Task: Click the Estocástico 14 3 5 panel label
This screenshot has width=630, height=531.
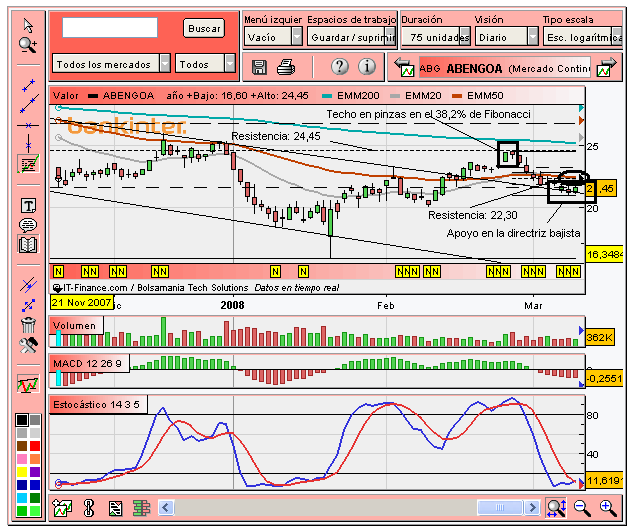Action: [x=96, y=404]
